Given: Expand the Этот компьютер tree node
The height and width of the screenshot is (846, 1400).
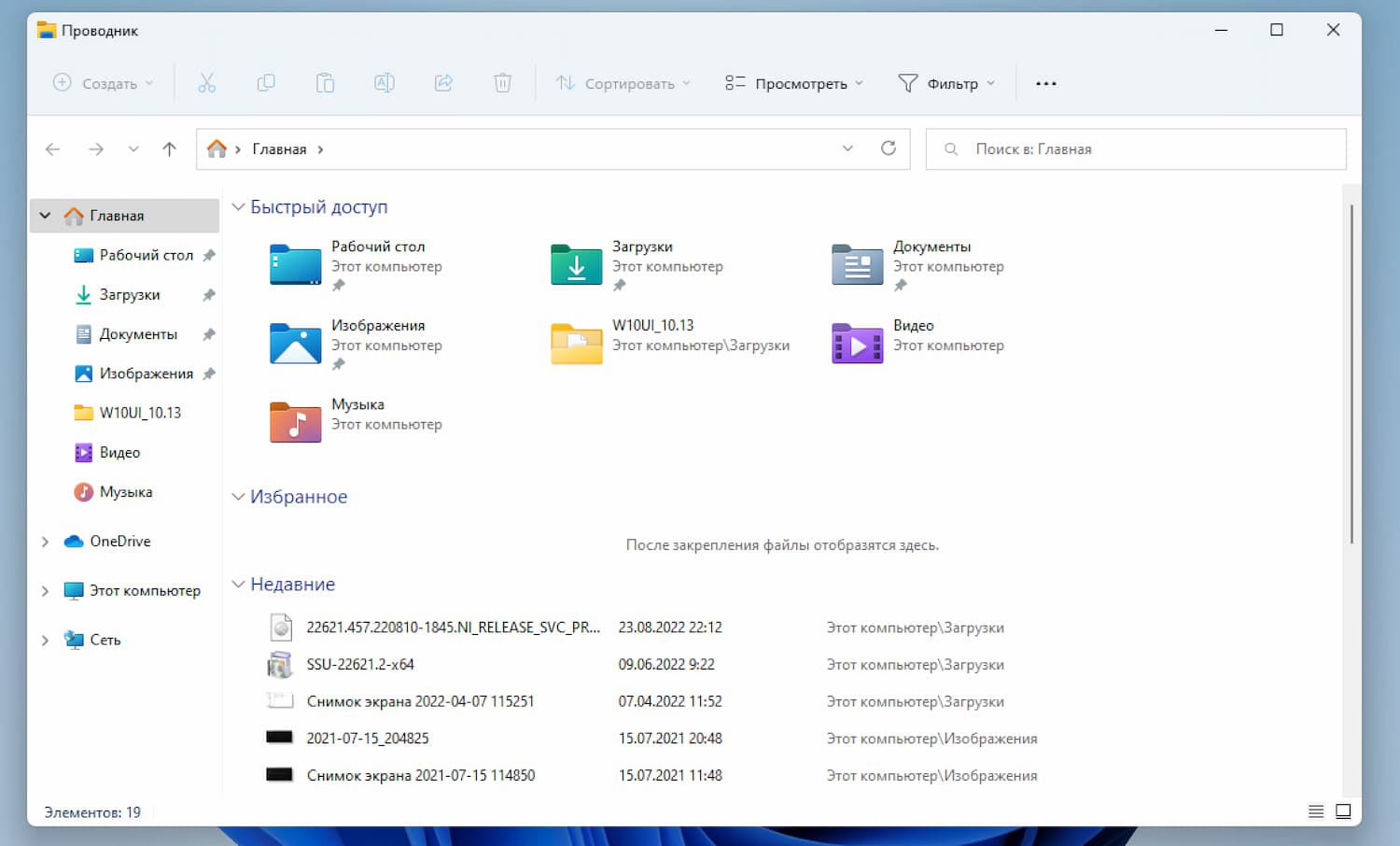Looking at the screenshot, I should (x=45, y=591).
